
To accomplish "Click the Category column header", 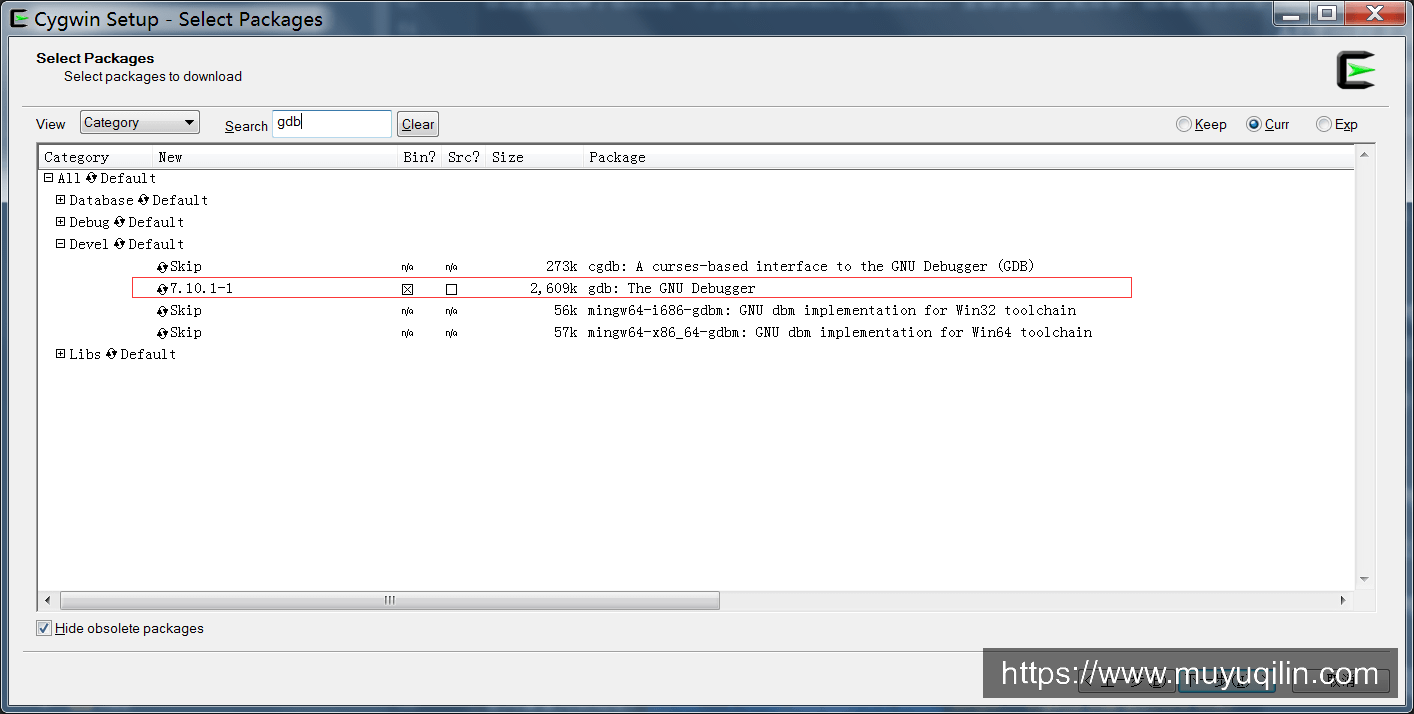I will tap(96, 157).
